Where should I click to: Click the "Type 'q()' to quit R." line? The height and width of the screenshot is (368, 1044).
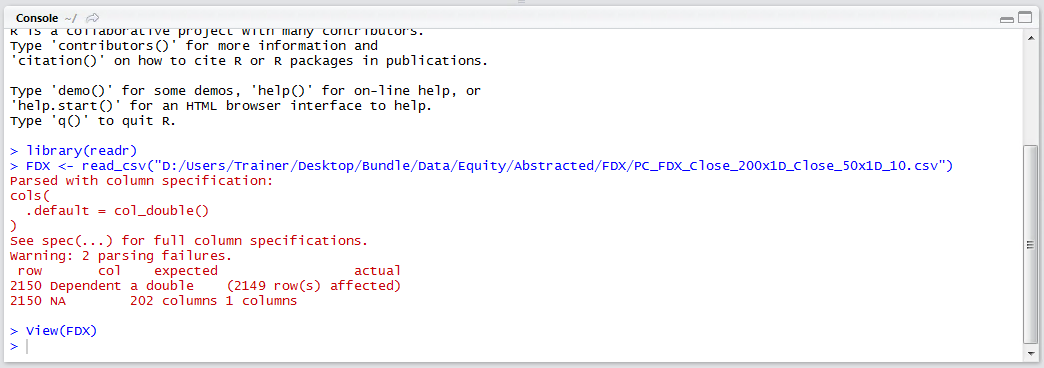point(93,120)
